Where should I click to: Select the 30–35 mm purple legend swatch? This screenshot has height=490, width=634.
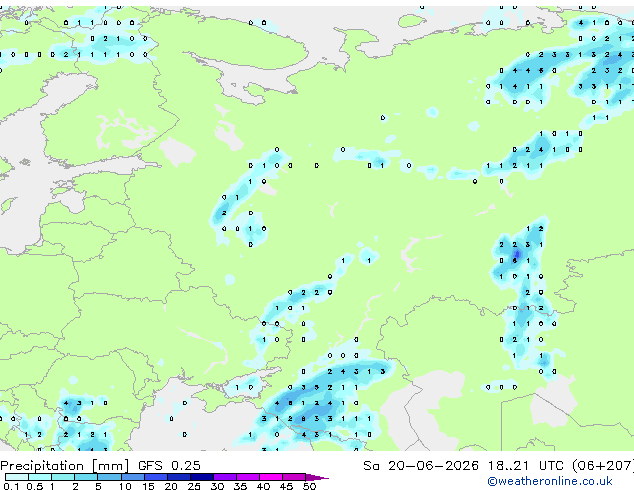(x=225, y=477)
